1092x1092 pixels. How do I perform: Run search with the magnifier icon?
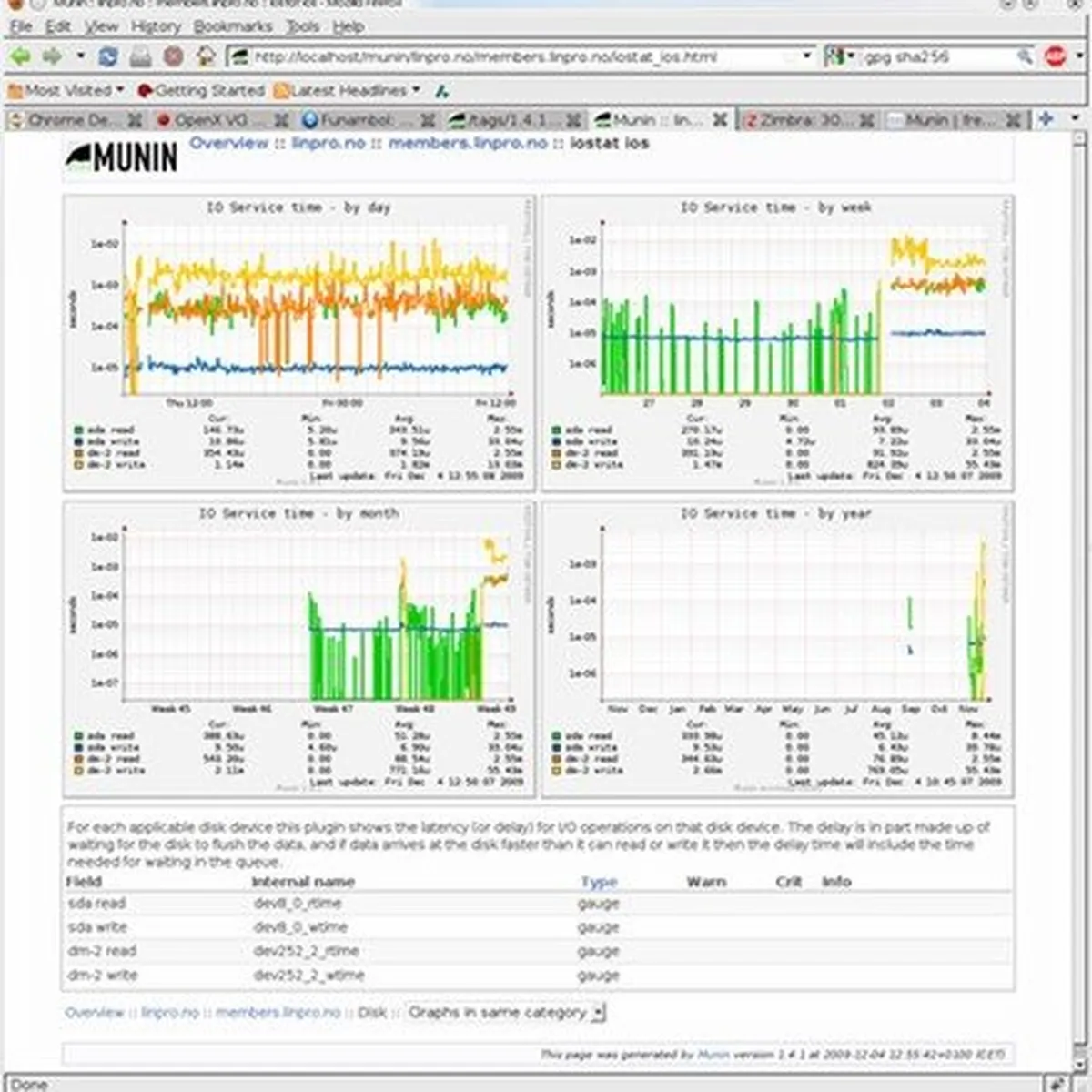coord(1025,56)
